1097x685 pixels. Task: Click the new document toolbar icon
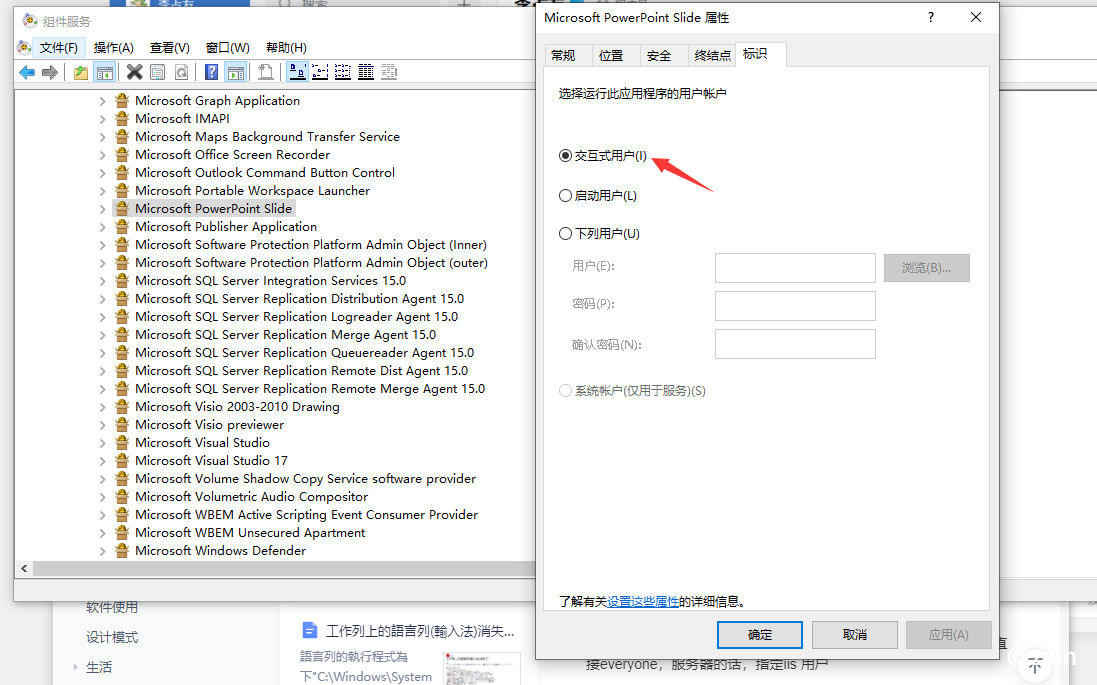pyautogui.click(x=266, y=72)
